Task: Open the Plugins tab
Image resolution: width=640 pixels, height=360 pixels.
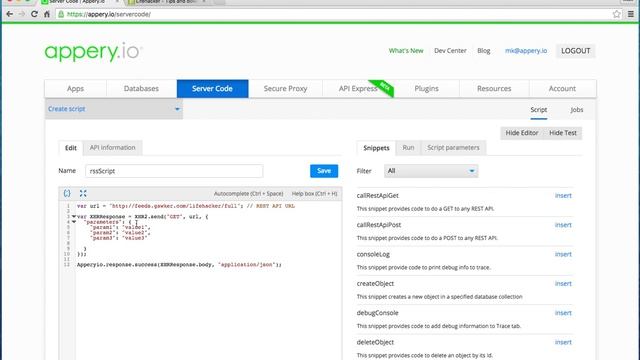Action: tap(427, 89)
